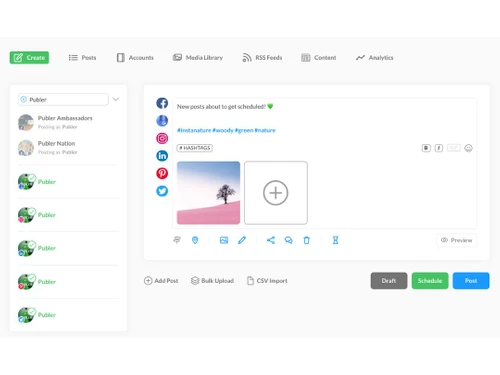
Task: Click the signpost icon in post toolbar
Action: pyautogui.click(x=177, y=240)
